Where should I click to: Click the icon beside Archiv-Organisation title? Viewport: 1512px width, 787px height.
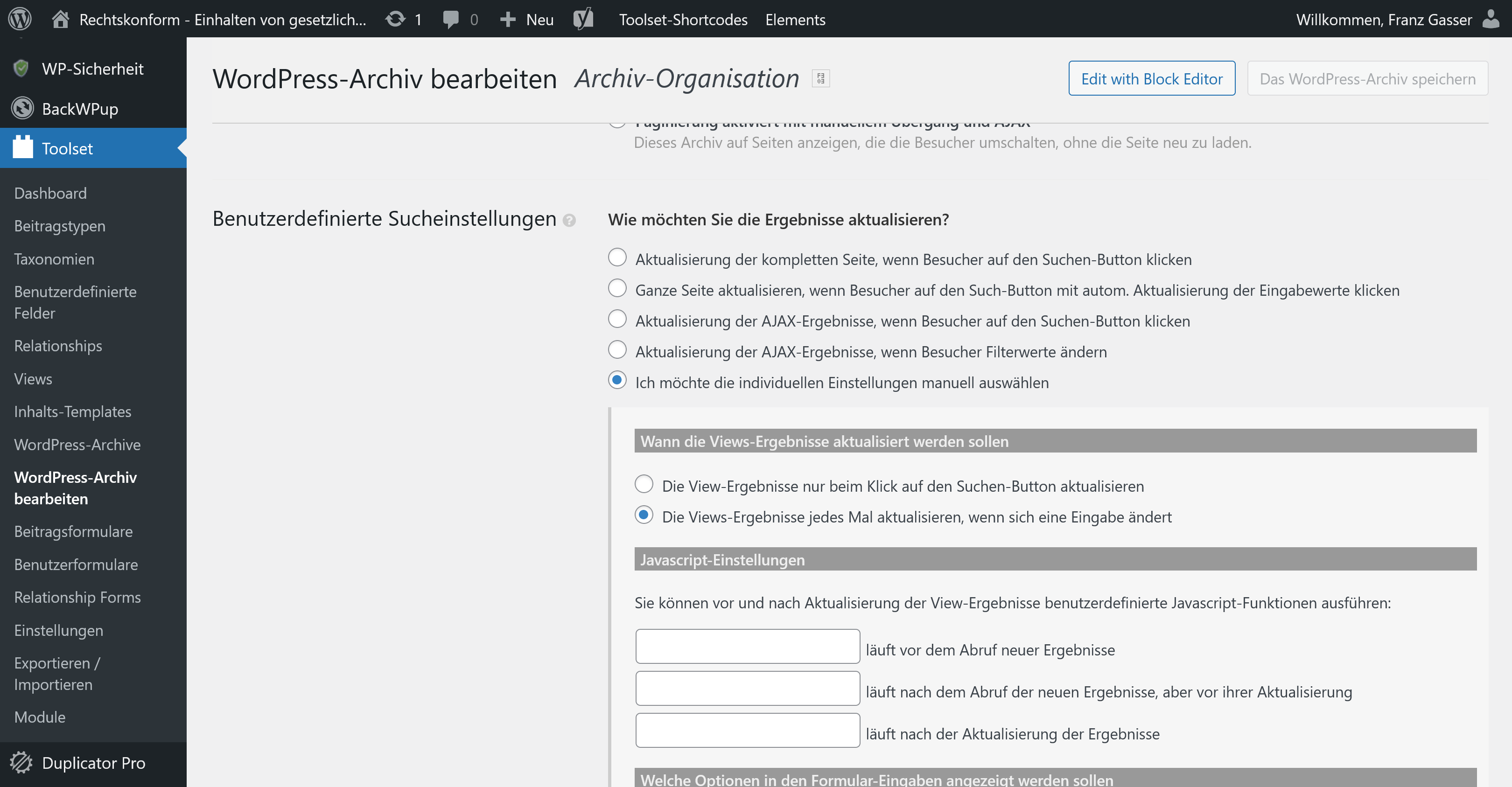click(820, 78)
